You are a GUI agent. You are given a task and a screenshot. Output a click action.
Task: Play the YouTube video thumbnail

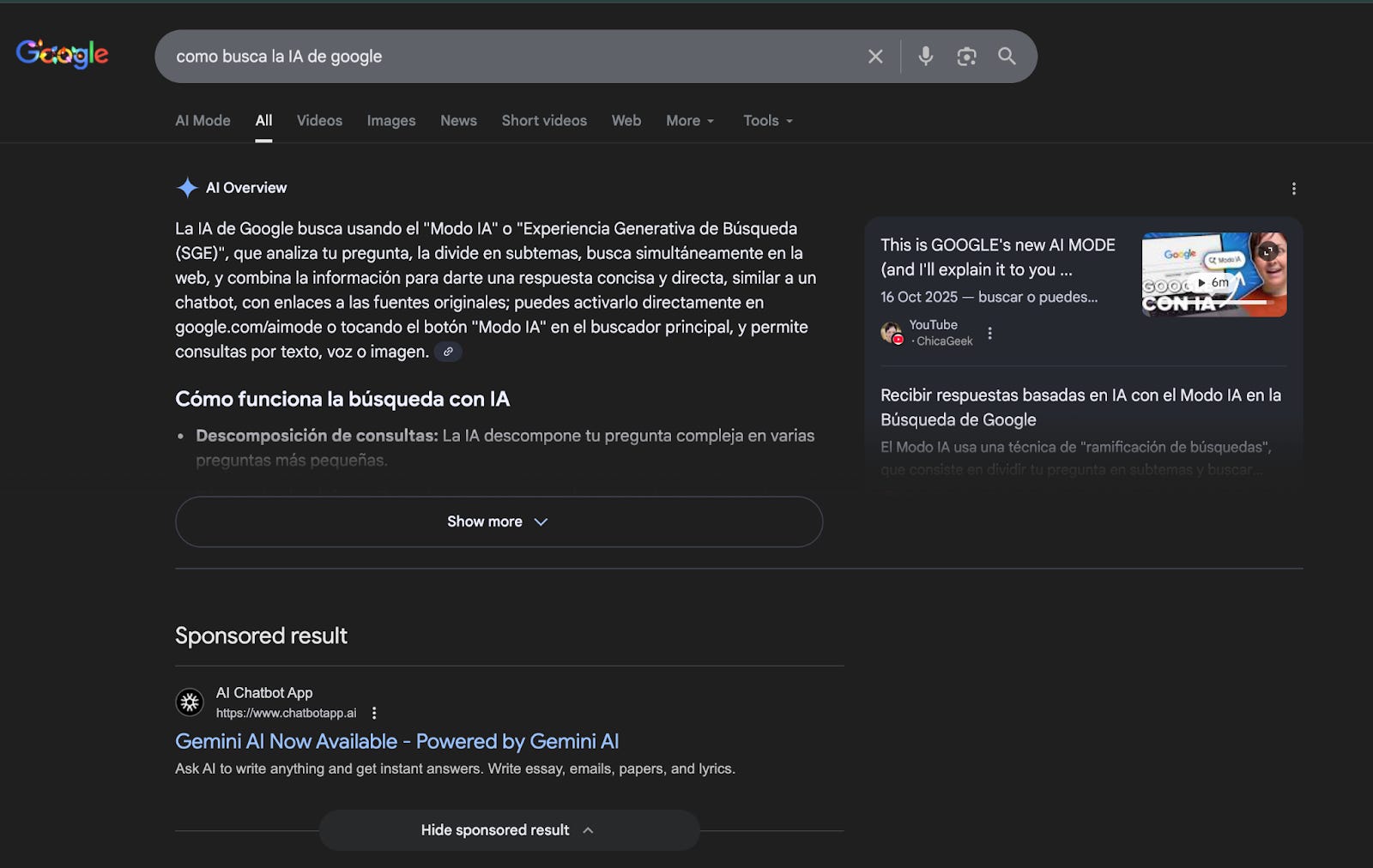[1214, 274]
